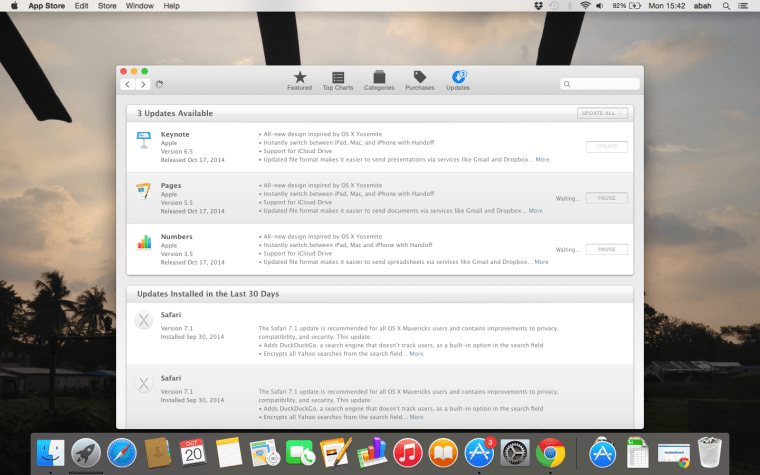This screenshot has height=475, width=760.
Task: Go to the Purchases tab
Action: pos(420,81)
